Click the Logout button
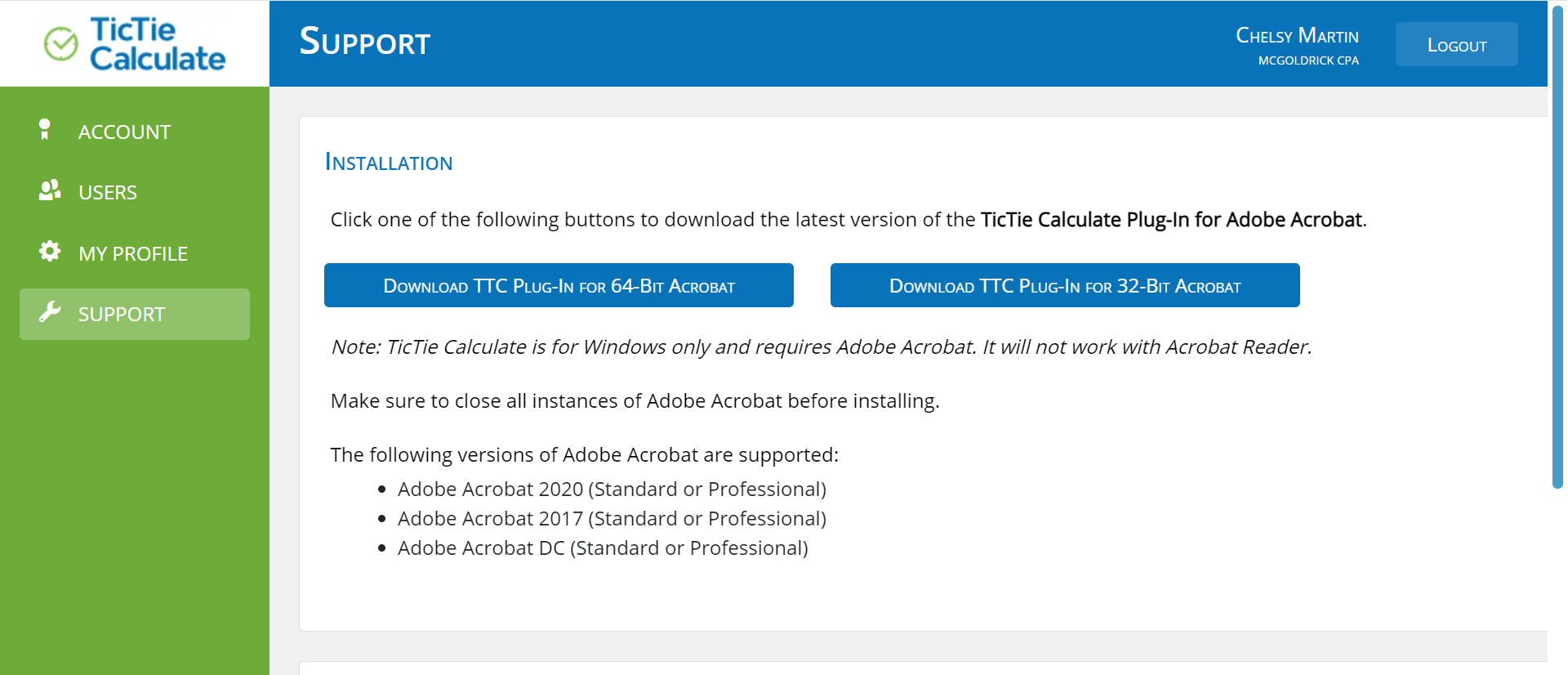The width and height of the screenshot is (1568, 675). pyautogui.click(x=1456, y=44)
